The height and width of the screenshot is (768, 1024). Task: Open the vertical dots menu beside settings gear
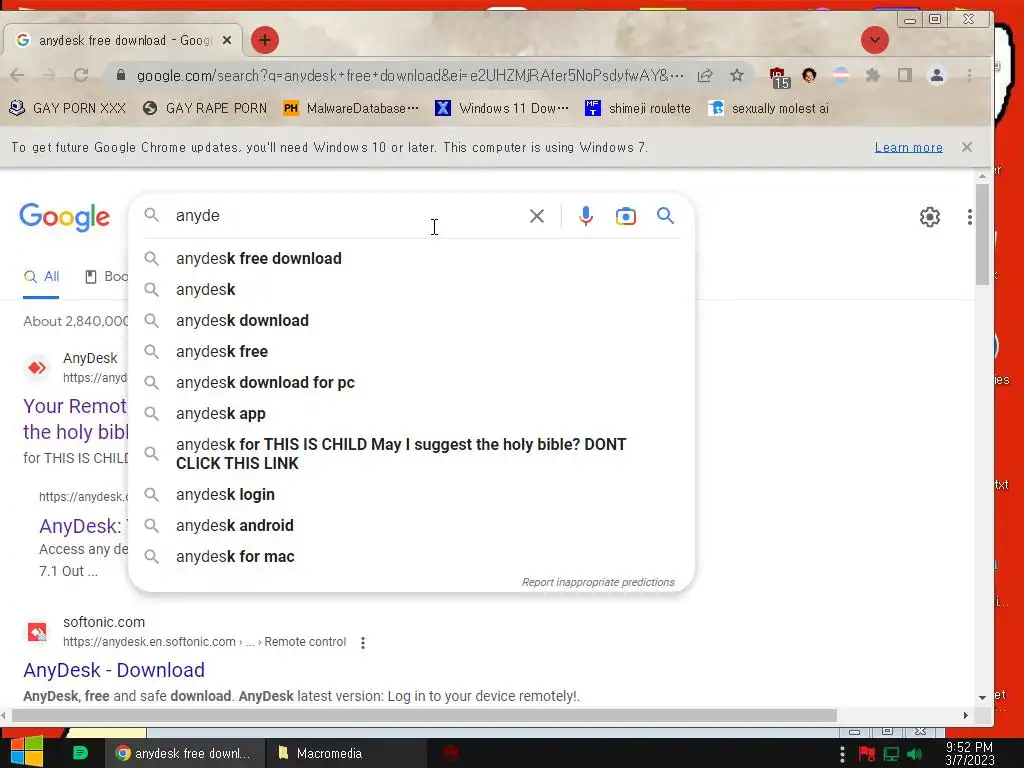point(970,217)
